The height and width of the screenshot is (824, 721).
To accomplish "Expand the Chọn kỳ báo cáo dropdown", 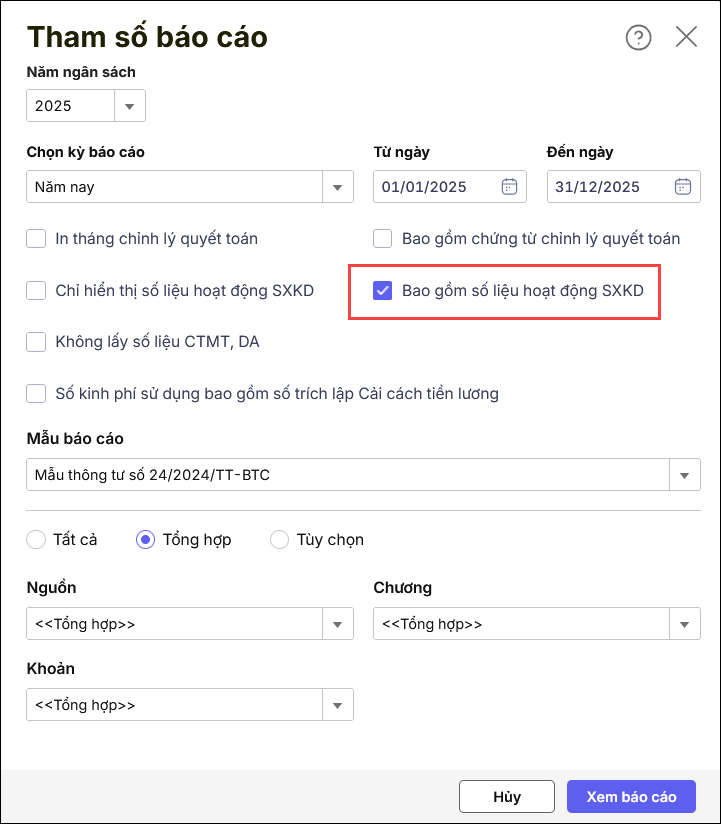I will tap(337, 187).
